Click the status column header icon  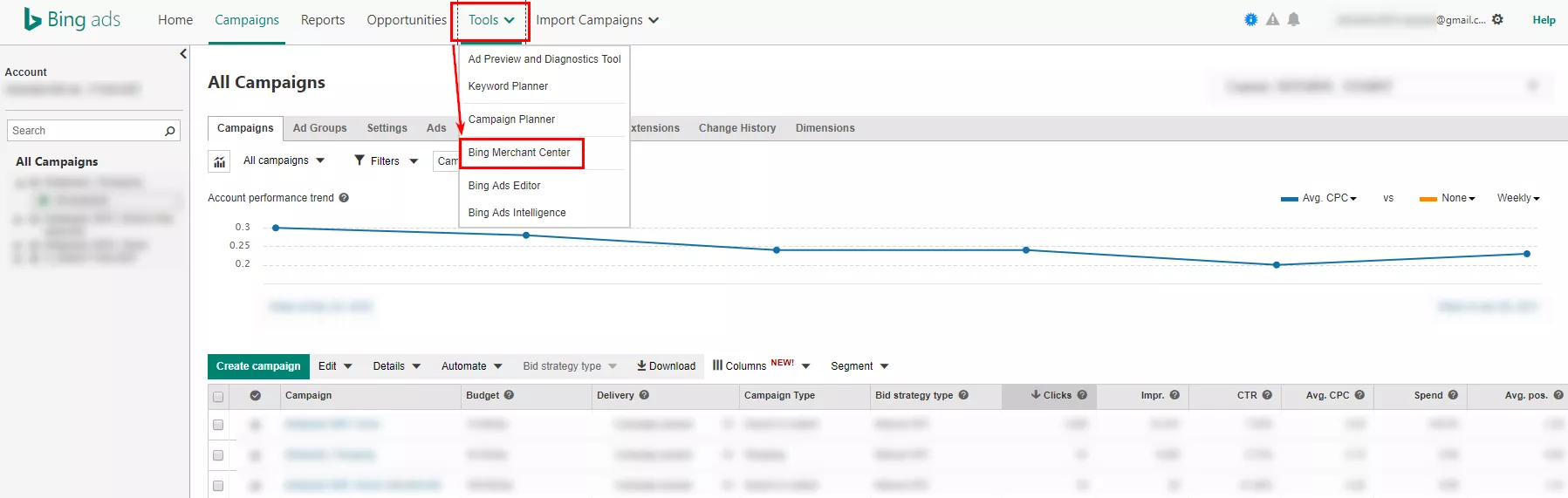click(255, 396)
